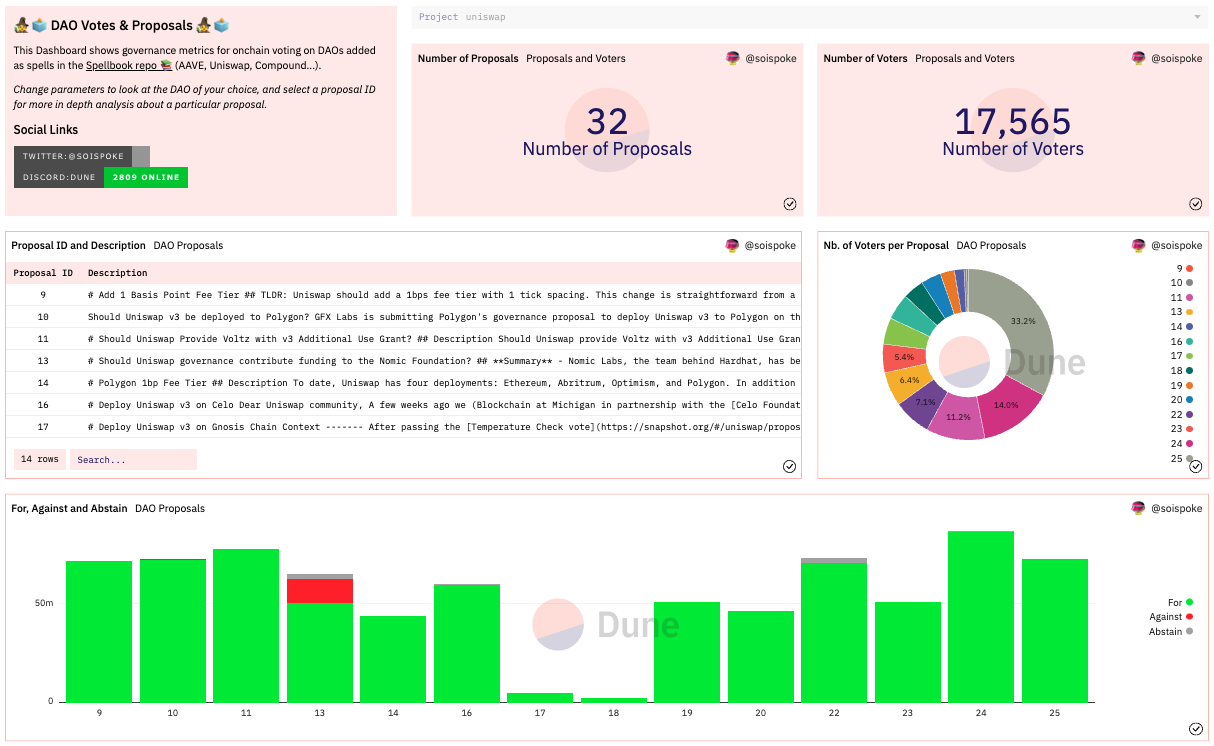This screenshot has width=1214, height=746.
Task: Click checkmark icon in For, Against and Abstain panel
Action: pyautogui.click(x=1196, y=729)
